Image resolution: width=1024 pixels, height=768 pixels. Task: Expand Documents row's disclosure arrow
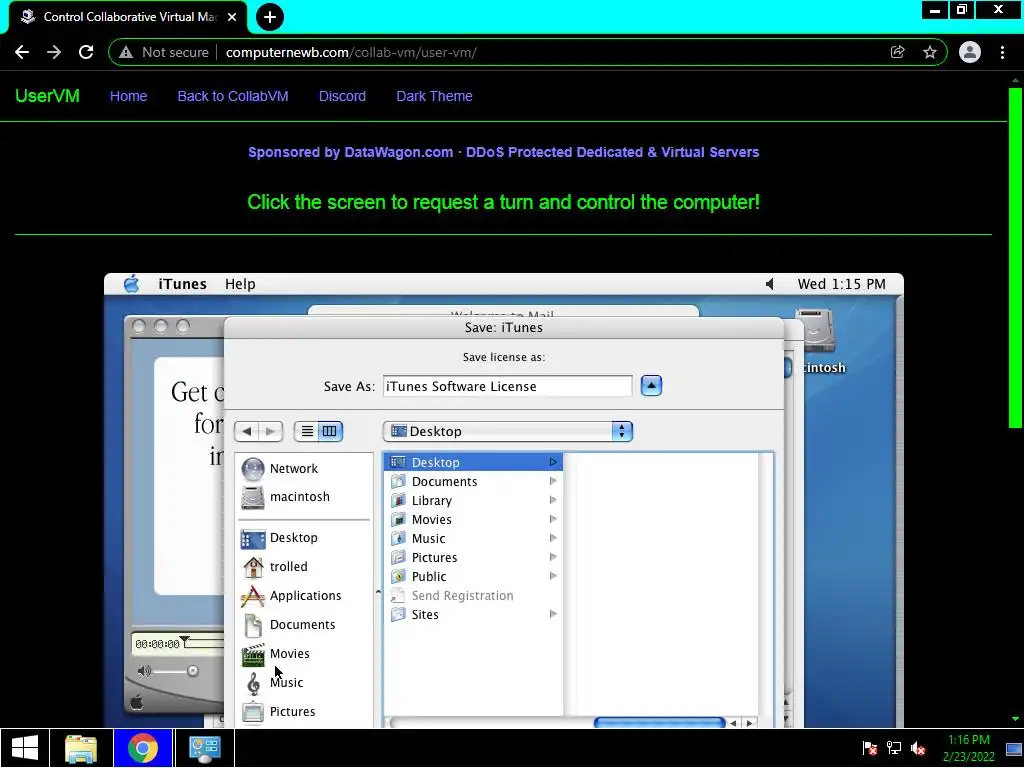click(x=553, y=481)
